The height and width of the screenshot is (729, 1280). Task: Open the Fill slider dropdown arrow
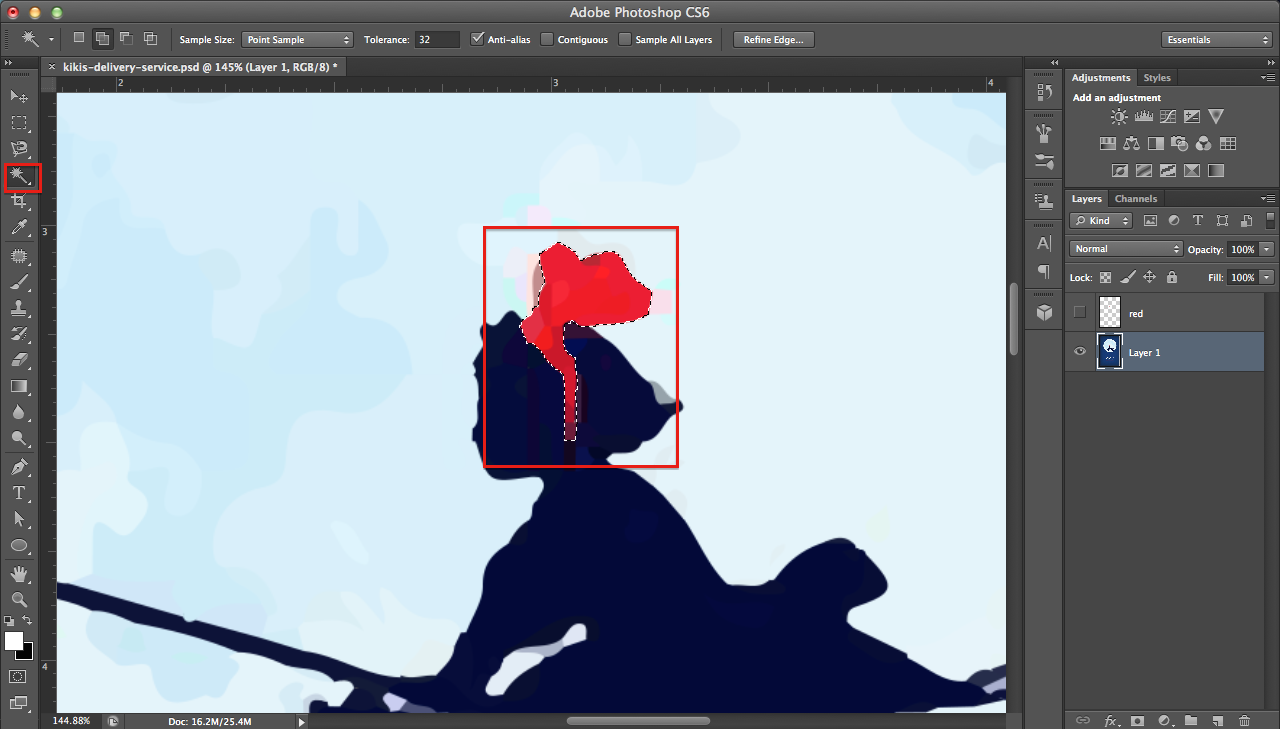coord(1267,277)
